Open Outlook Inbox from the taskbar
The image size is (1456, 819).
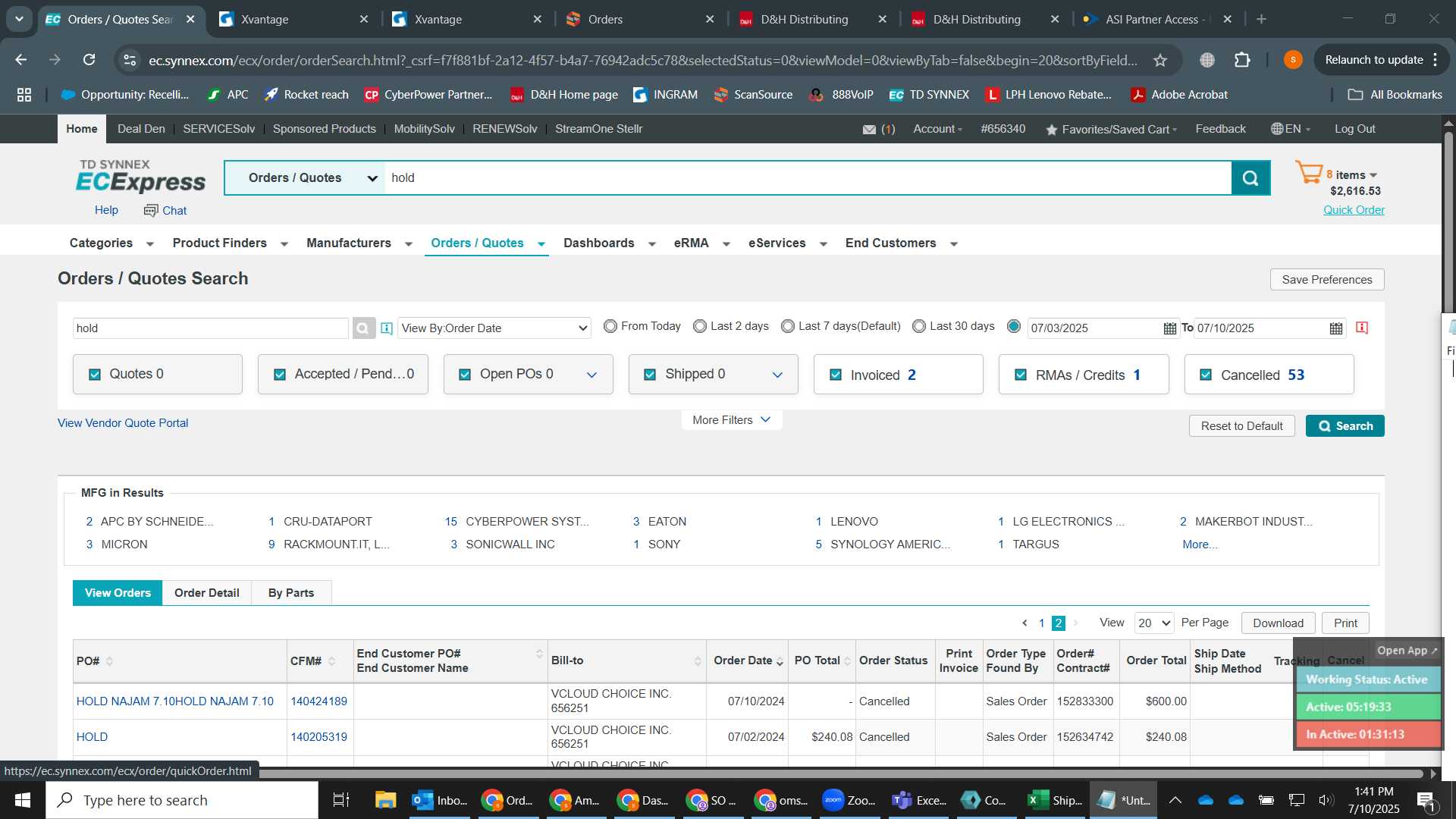click(x=440, y=800)
